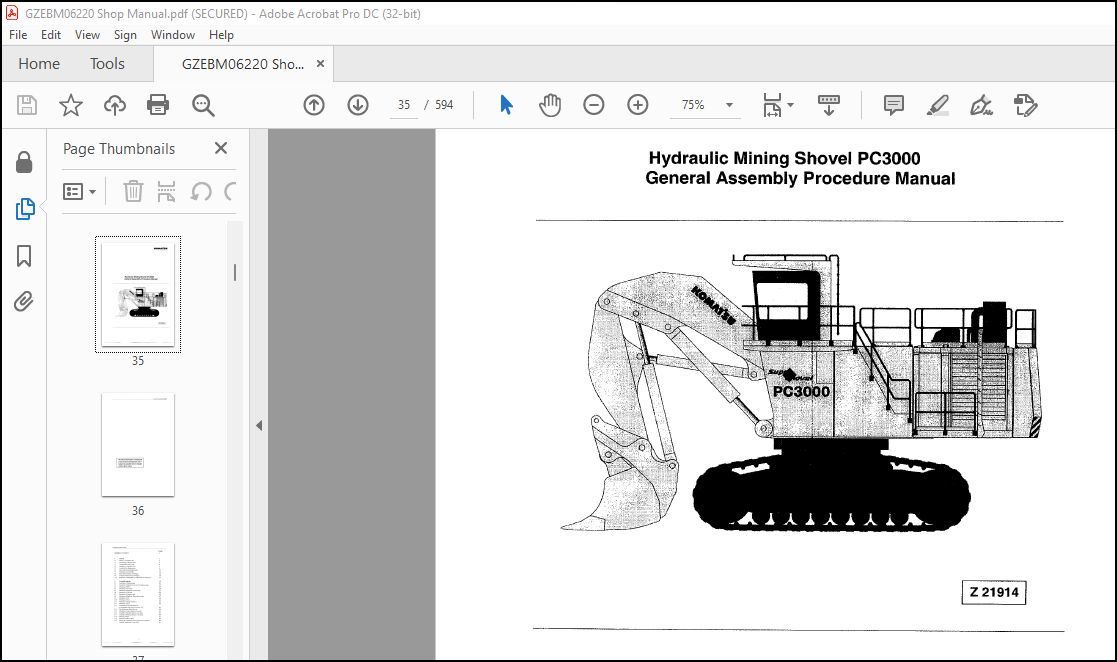Viewport: 1117px width, 662px height.
Task: Open the Sign menu
Action: (x=125, y=35)
